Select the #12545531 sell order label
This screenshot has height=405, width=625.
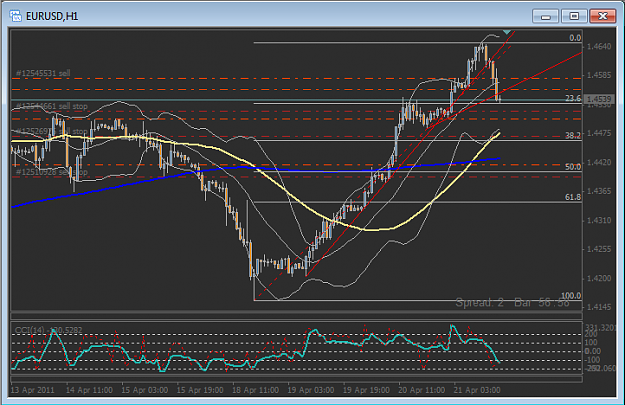pos(43,73)
